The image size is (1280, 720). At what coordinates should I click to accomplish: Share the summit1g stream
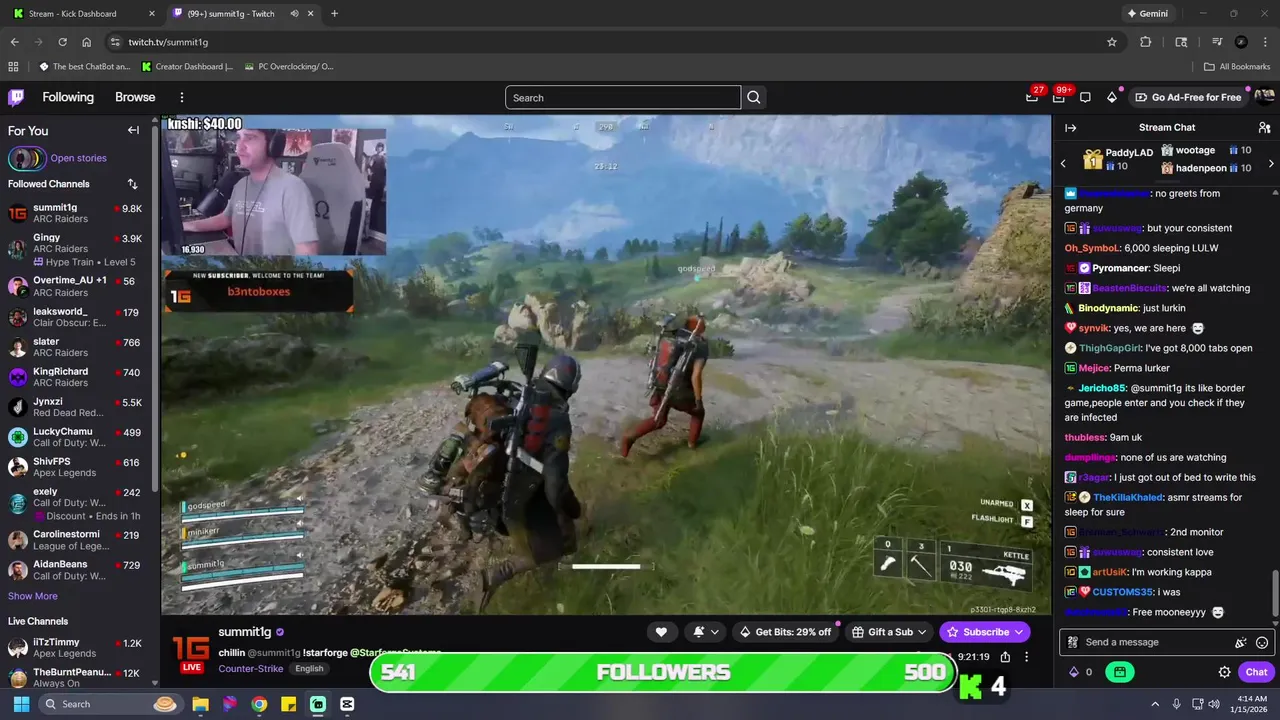tap(1005, 657)
